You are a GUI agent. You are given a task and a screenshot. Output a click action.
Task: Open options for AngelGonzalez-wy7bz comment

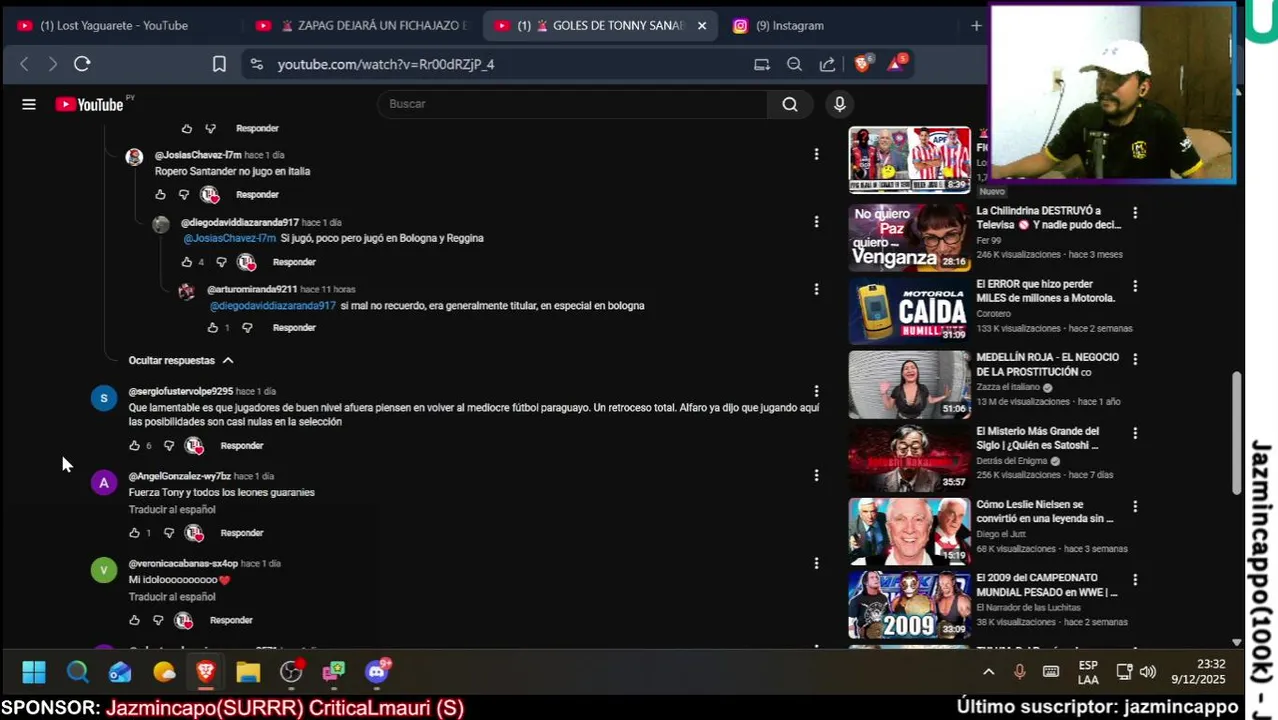pos(816,475)
